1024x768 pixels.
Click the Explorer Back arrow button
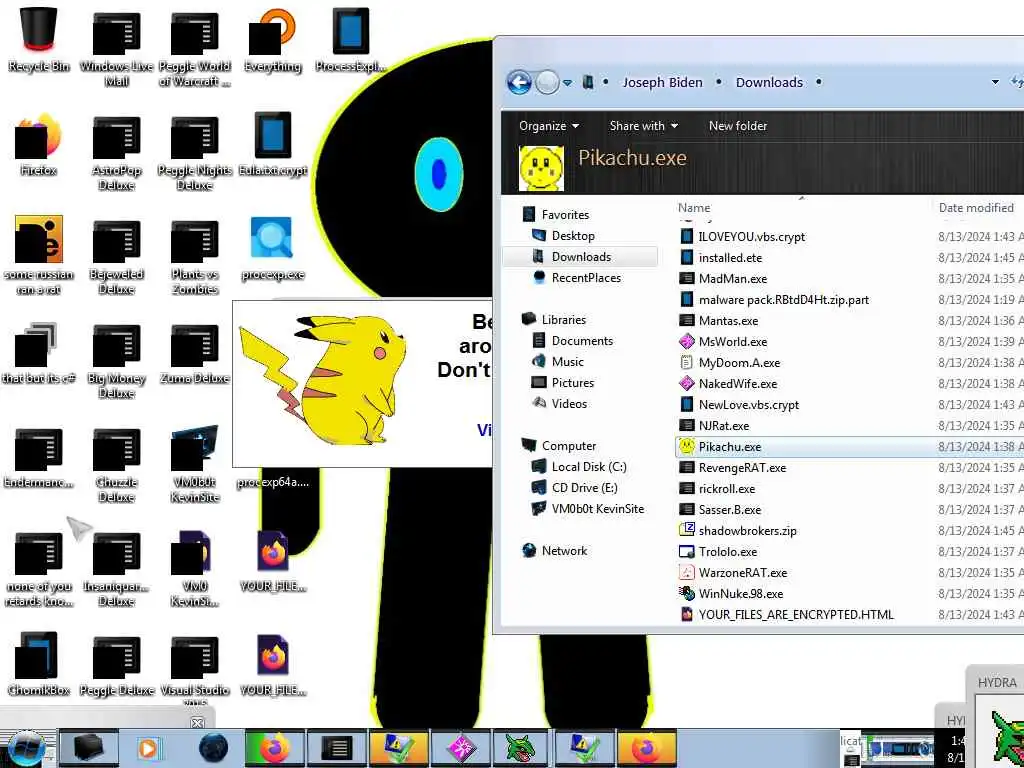519,83
